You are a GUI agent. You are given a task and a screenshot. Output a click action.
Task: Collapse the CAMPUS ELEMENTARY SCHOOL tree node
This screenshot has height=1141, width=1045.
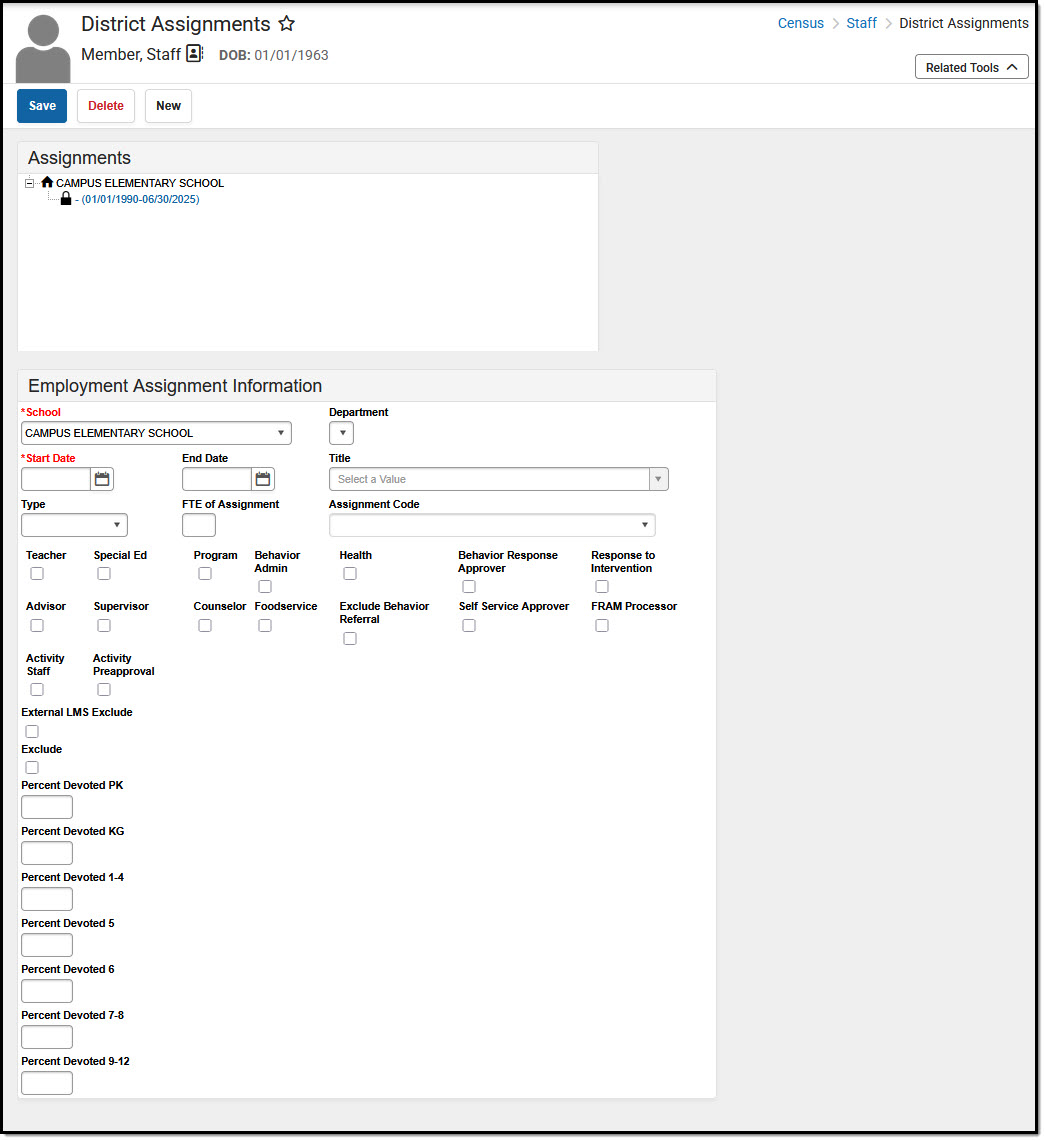tap(28, 182)
